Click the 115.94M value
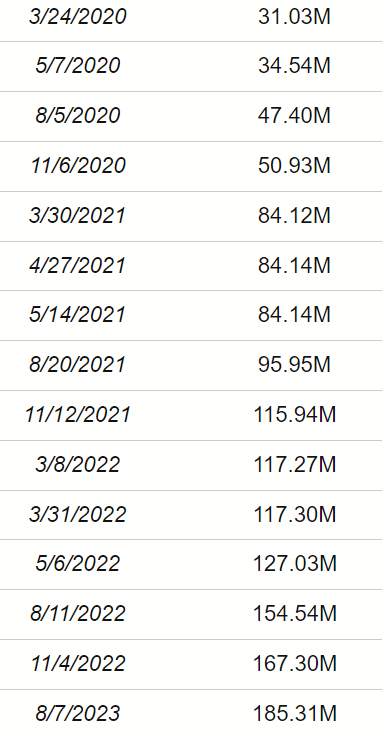 click(x=295, y=415)
